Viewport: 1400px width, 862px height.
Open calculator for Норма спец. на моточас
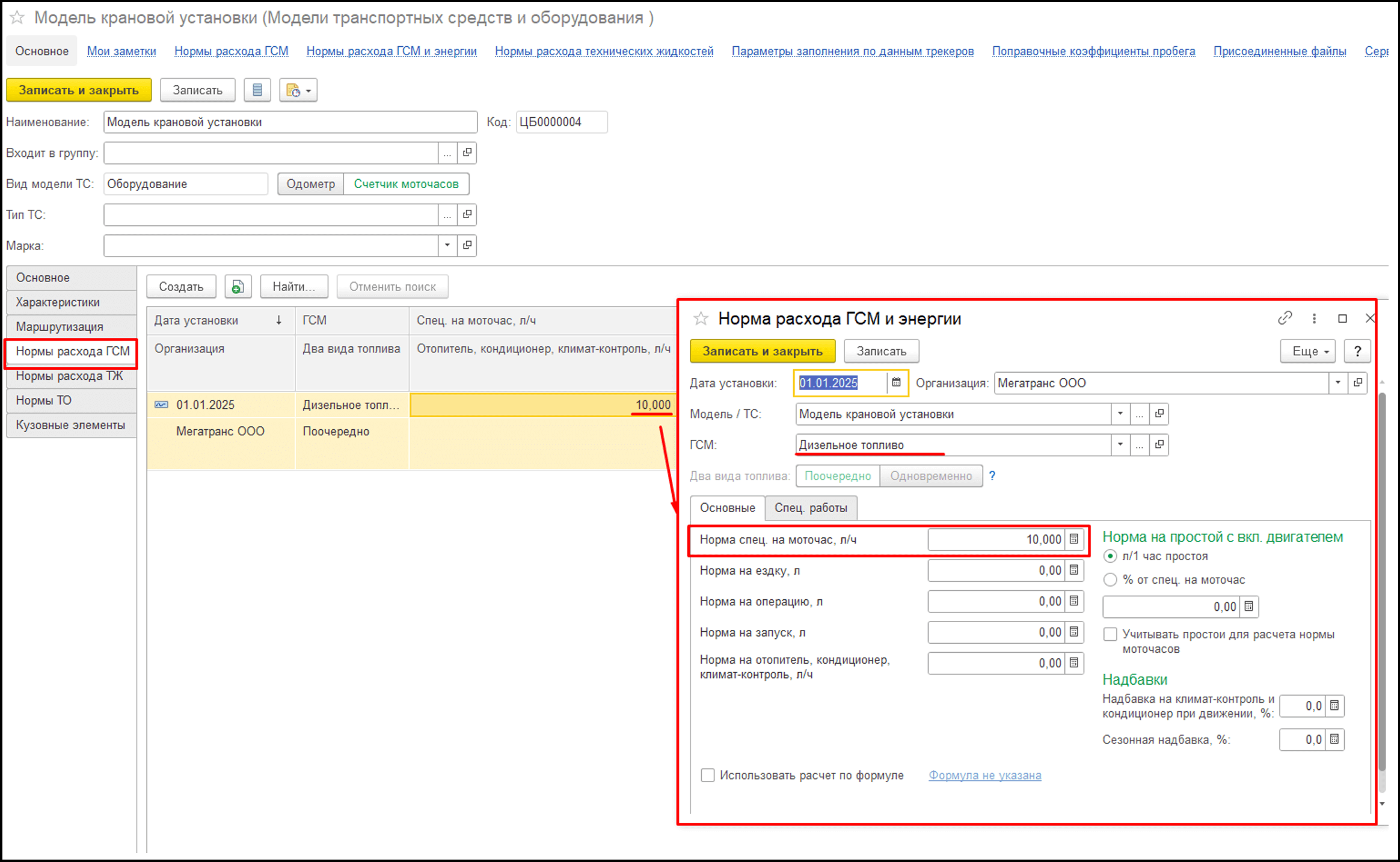click(x=1074, y=539)
